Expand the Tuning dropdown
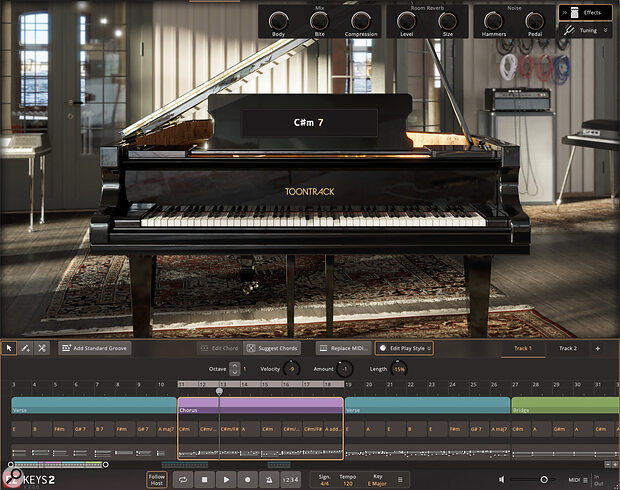The width and height of the screenshot is (620, 490). point(586,30)
